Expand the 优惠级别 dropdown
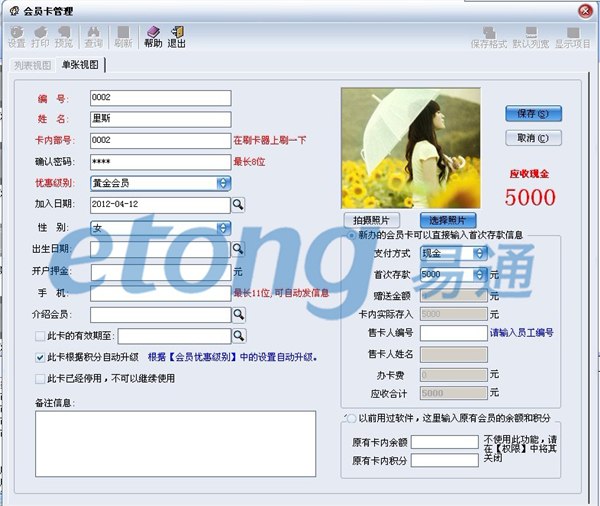The width and height of the screenshot is (600, 506). pos(223,183)
